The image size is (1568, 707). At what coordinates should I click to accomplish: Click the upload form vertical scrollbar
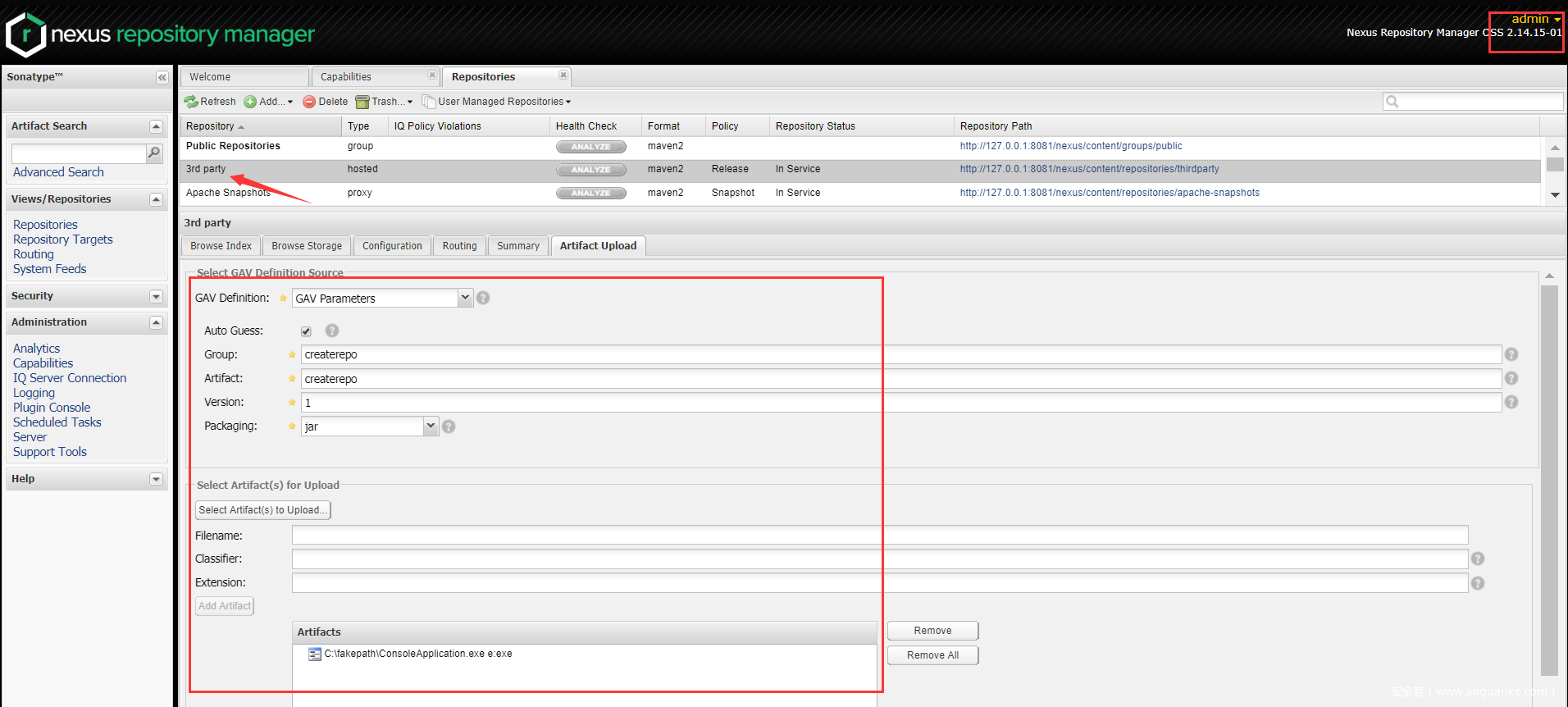coord(1548,476)
